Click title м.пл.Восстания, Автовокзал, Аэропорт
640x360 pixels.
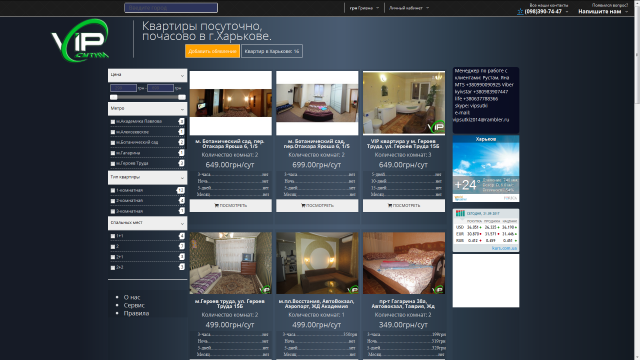pos(317,304)
